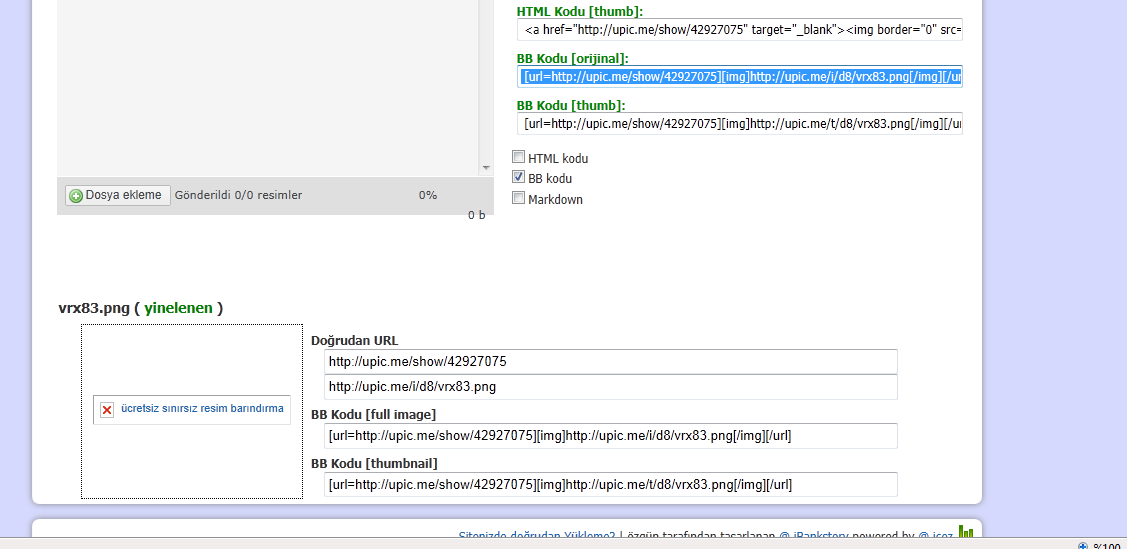Image resolution: width=1127 pixels, height=549 pixels.
Task: Uncheck the BB kodu checkbox
Action: pyautogui.click(x=518, y=177)
